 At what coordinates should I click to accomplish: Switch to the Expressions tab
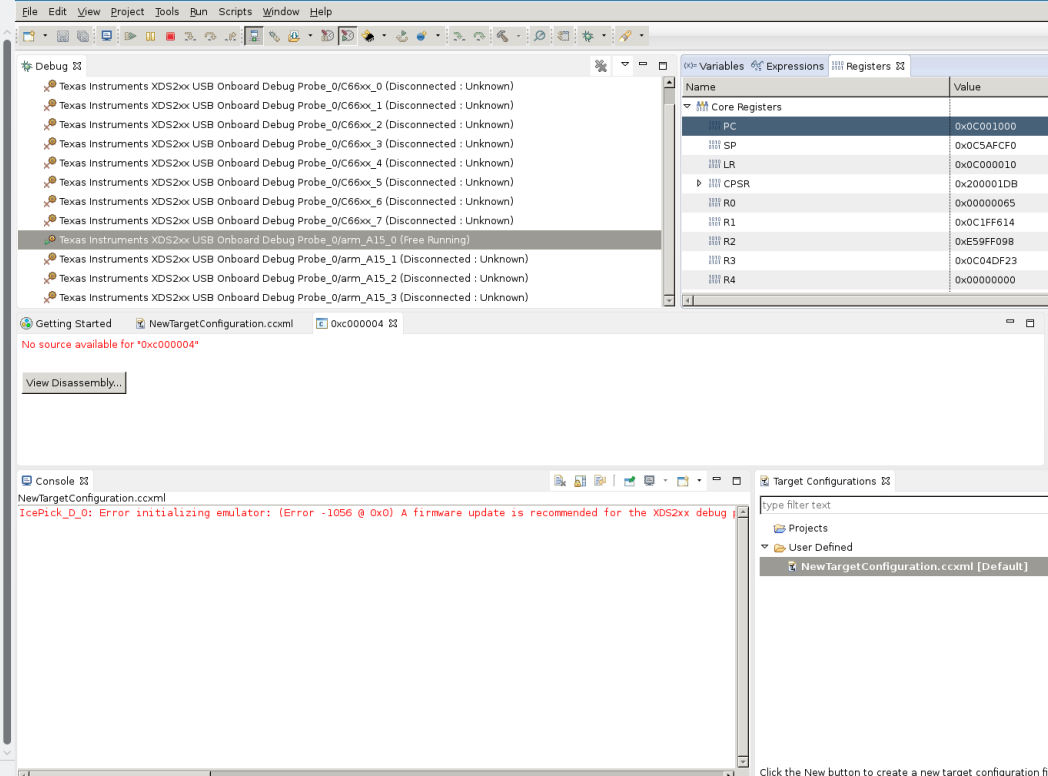787,66
